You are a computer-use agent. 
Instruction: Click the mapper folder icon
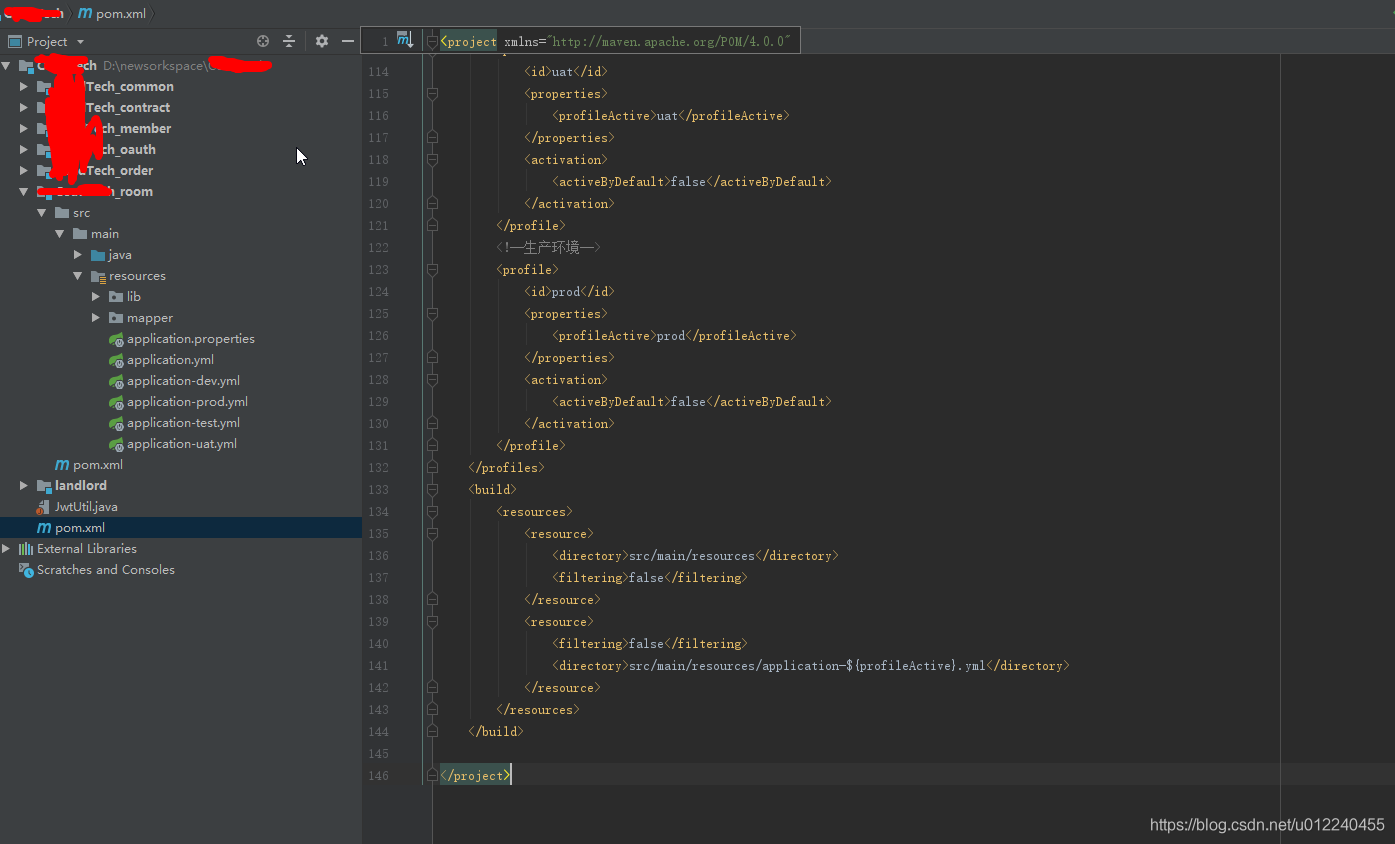(x=116, y=317)
